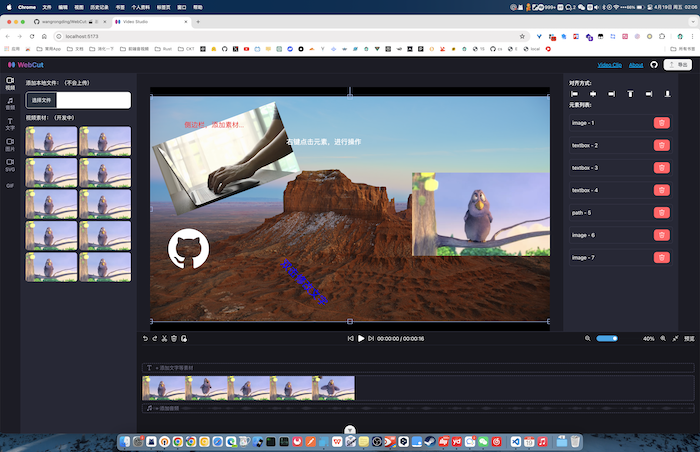
Task: Open the audio (music note) sidebar panel
Action: (x=10, y=104)
